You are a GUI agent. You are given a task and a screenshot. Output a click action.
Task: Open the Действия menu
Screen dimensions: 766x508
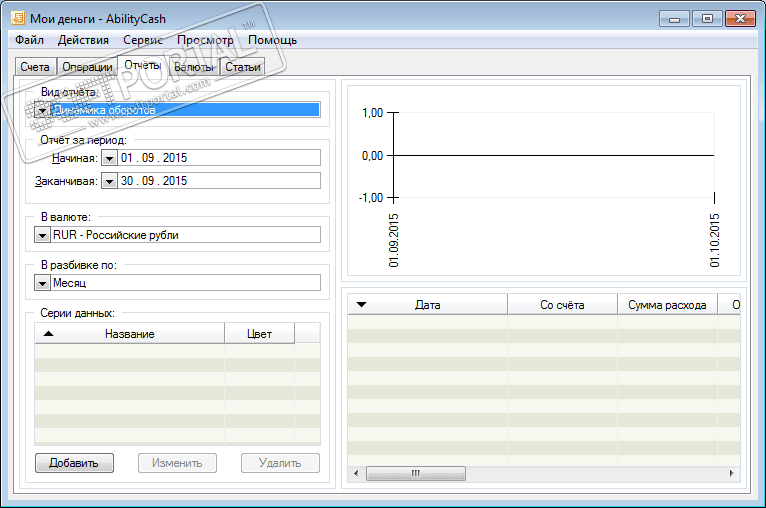[83, 40]
